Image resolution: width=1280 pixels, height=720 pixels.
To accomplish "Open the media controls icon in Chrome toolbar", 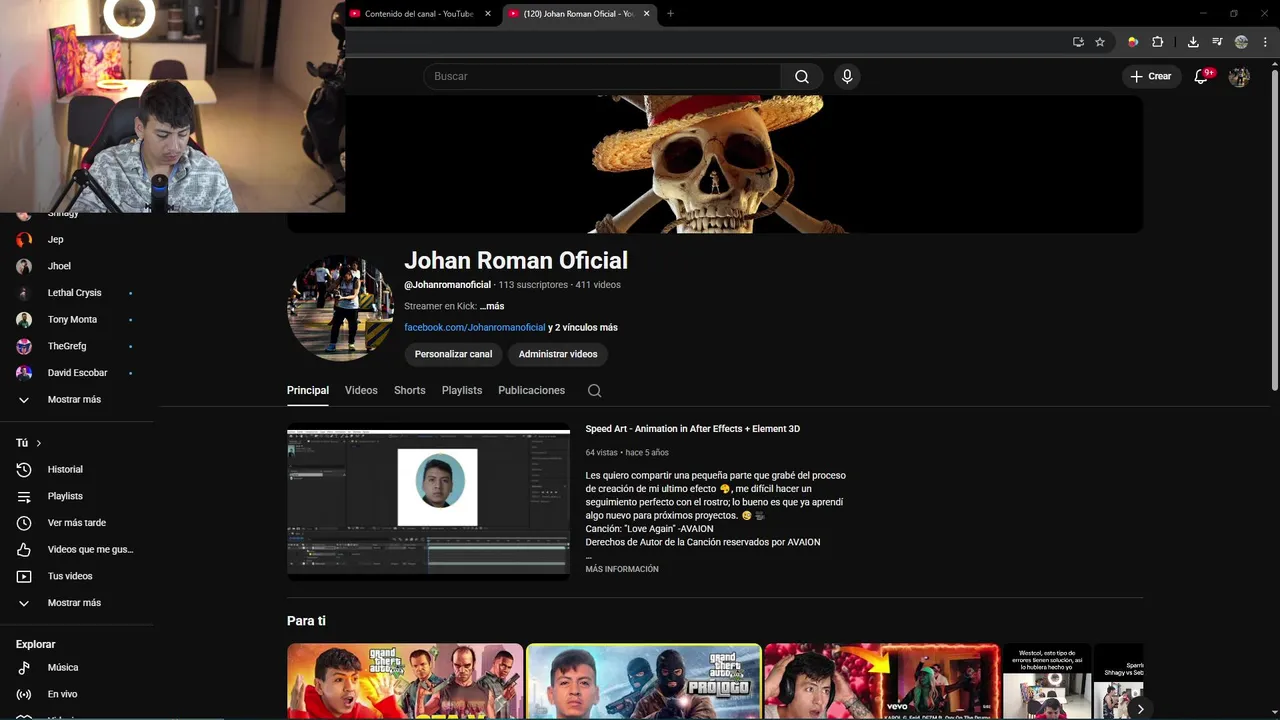I will (x=1217, y=42).
